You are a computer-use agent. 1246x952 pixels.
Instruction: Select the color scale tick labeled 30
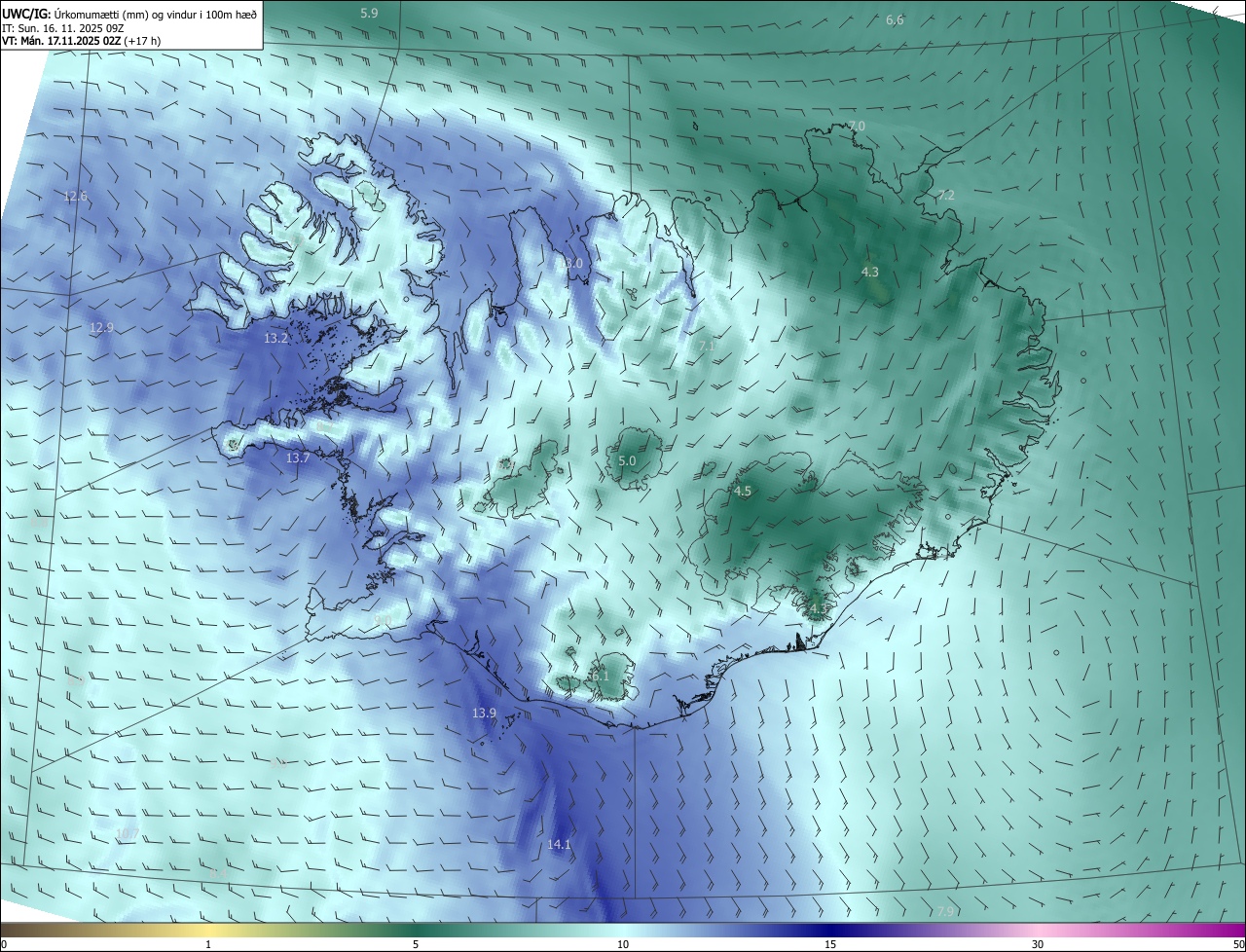pyautogui.click(x=1038, y=944)
